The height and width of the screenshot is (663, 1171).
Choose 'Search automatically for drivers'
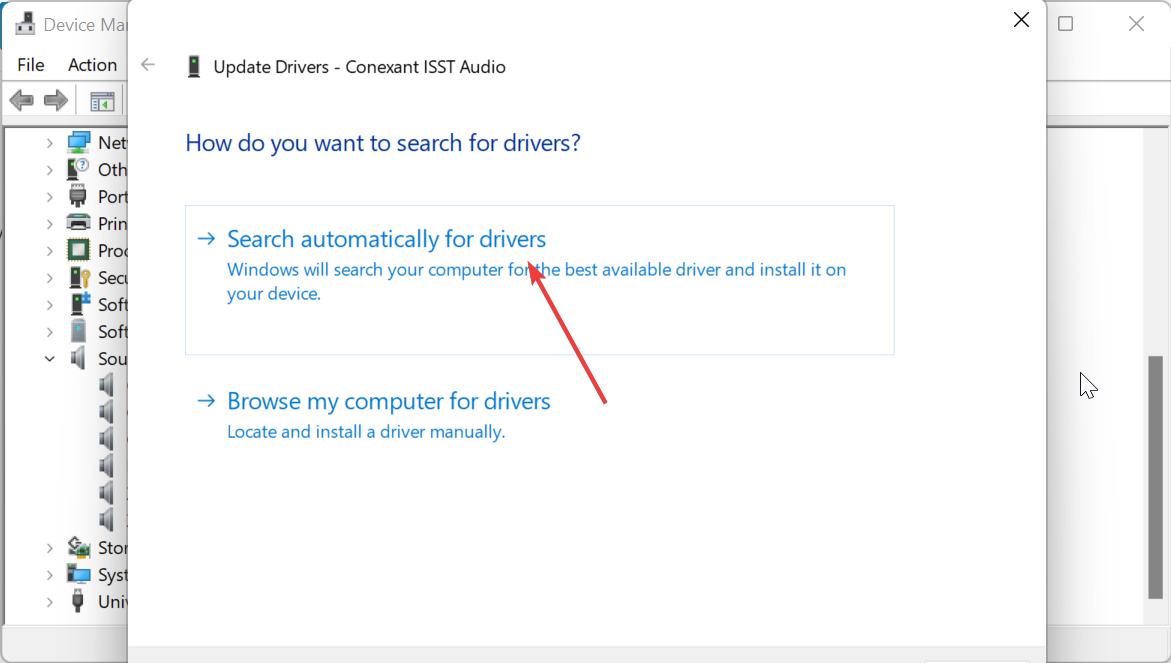coord(539,280)
